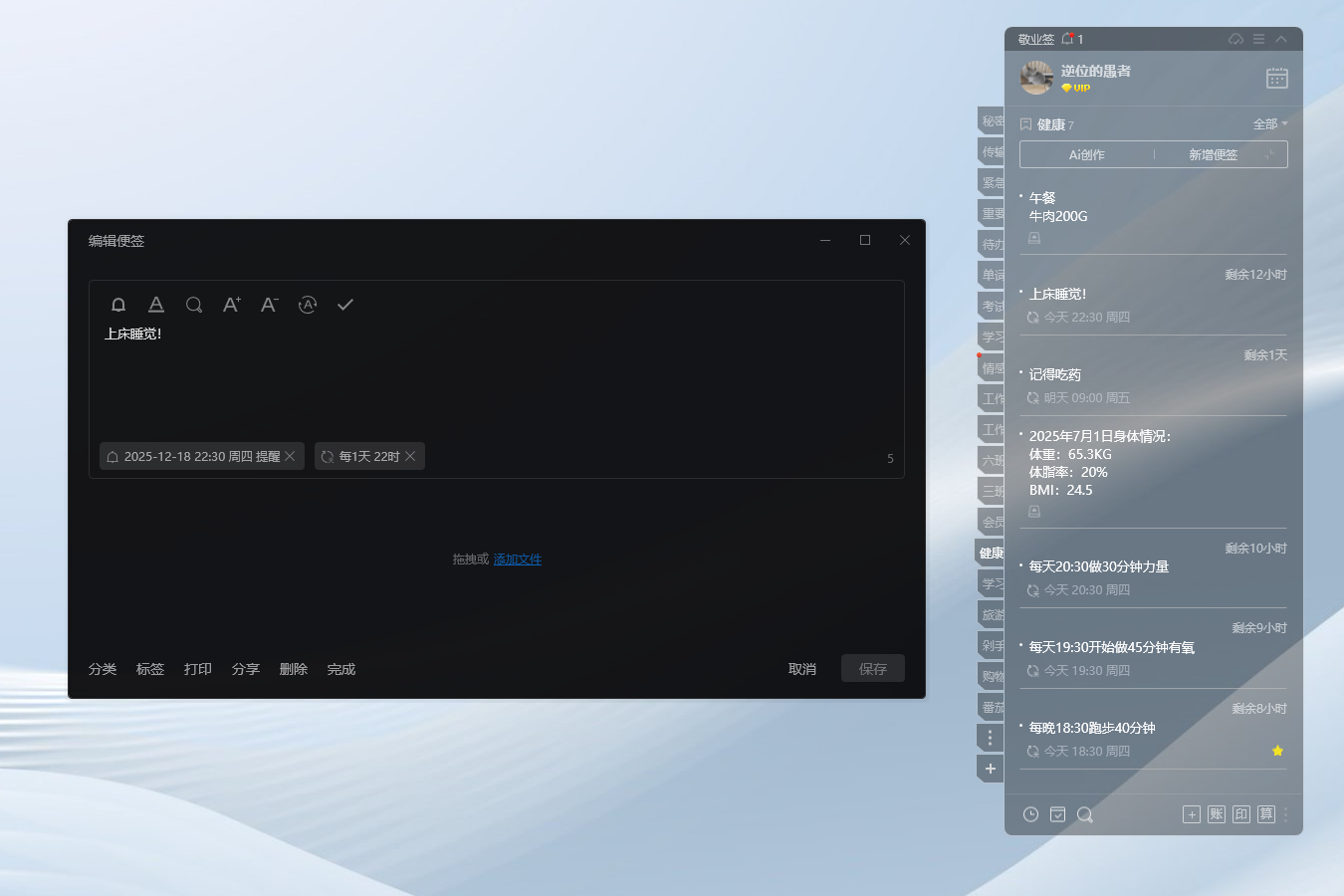Remove the 2025-12-18 22:30 reminder tag with its X
The height and width of the screenshot is (896, 1344).
pyautogui.click(x=290, y=456)
